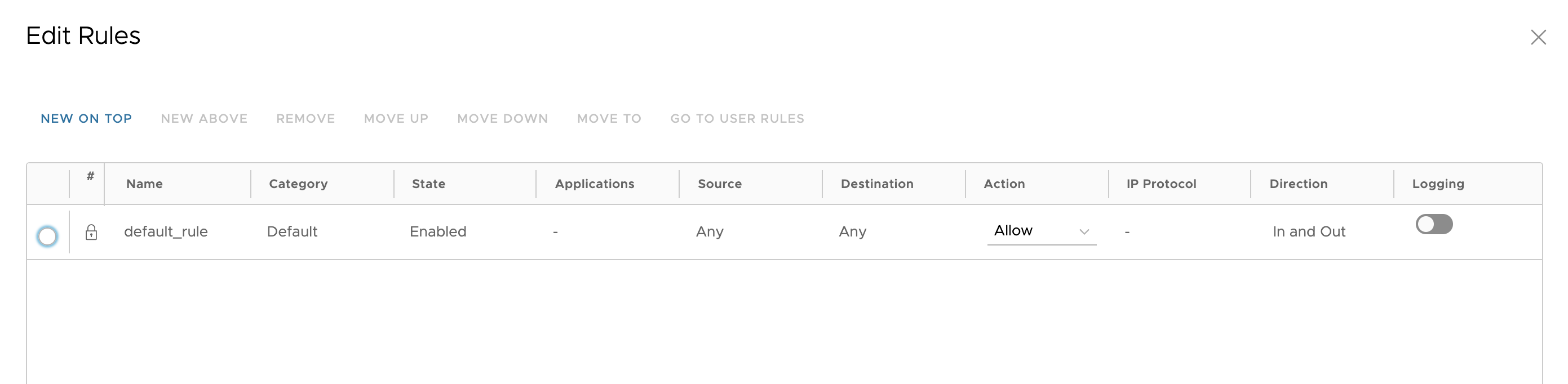Go to User Rules
Image resolution: width=1568 pixels, height=384 pixels.
pyautogui.click(x=737, y=119)
